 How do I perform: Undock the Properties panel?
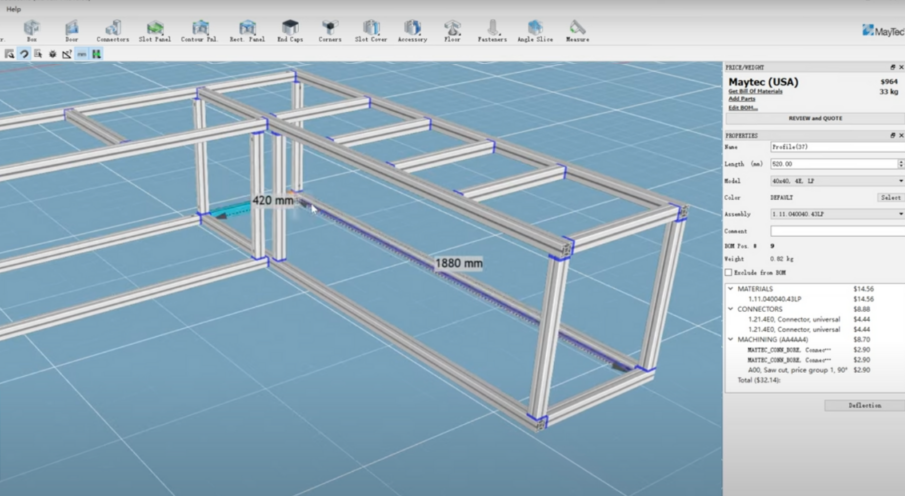[x=892, y=135]
